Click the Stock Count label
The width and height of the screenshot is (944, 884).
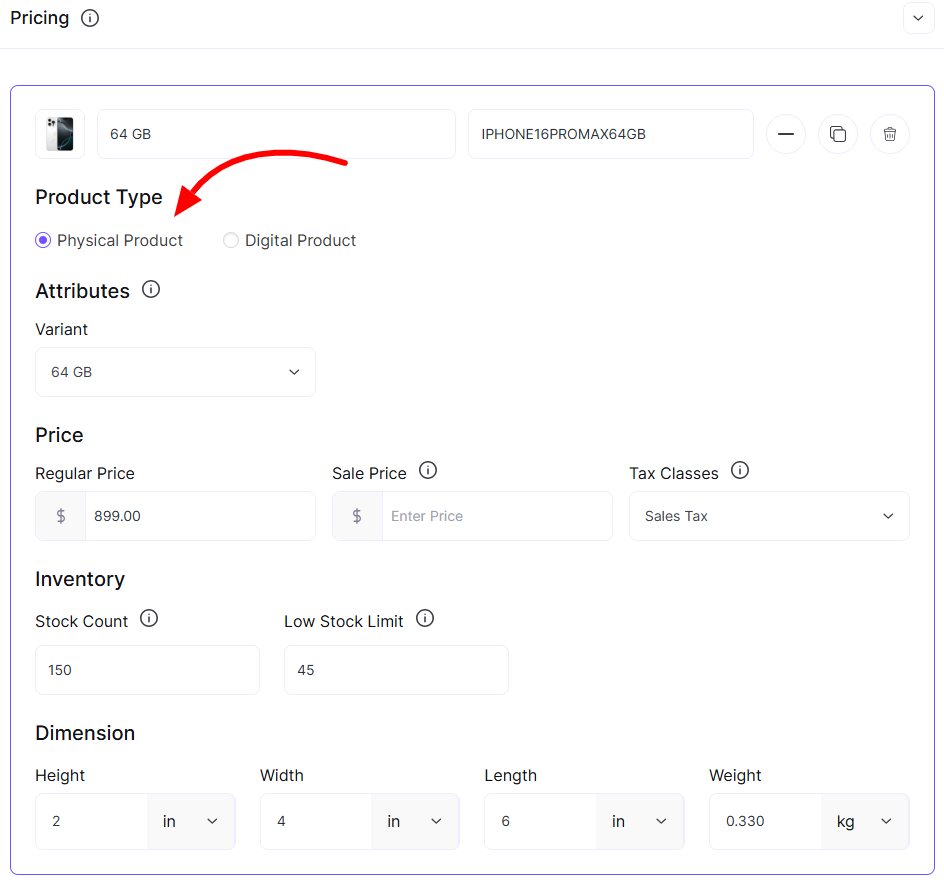point(81,621)
